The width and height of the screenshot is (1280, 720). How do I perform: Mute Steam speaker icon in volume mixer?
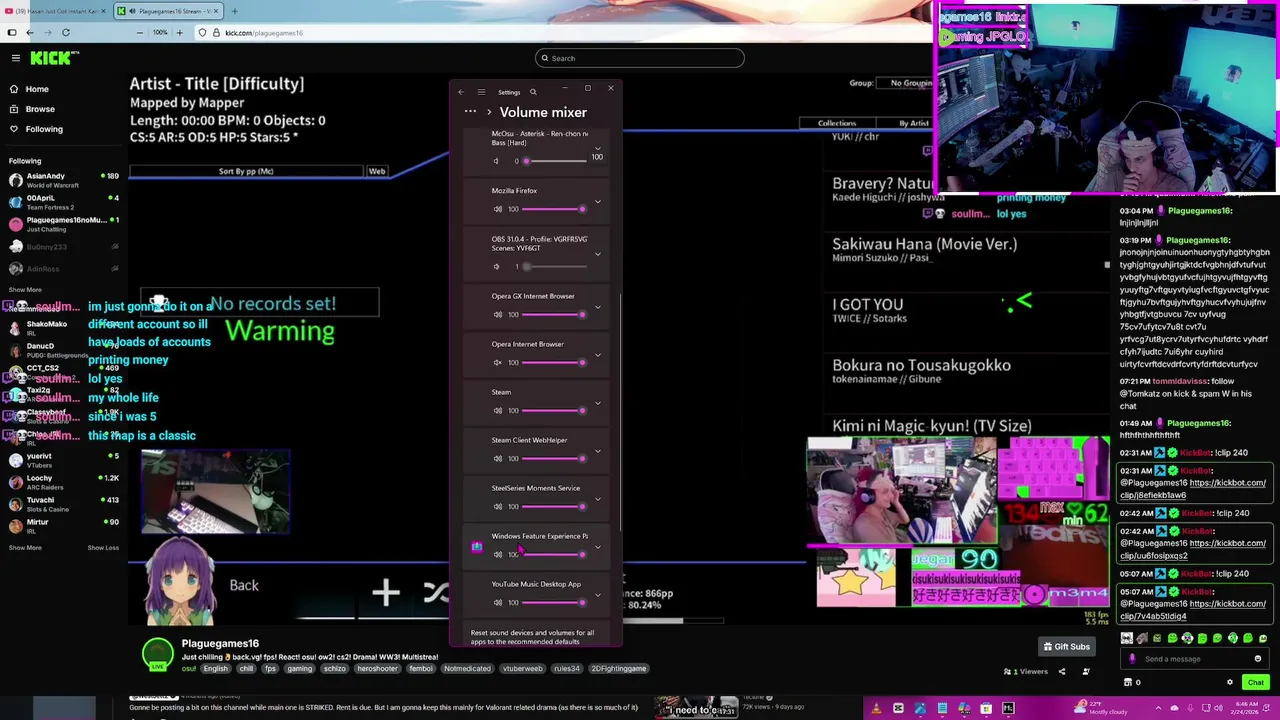498,410
